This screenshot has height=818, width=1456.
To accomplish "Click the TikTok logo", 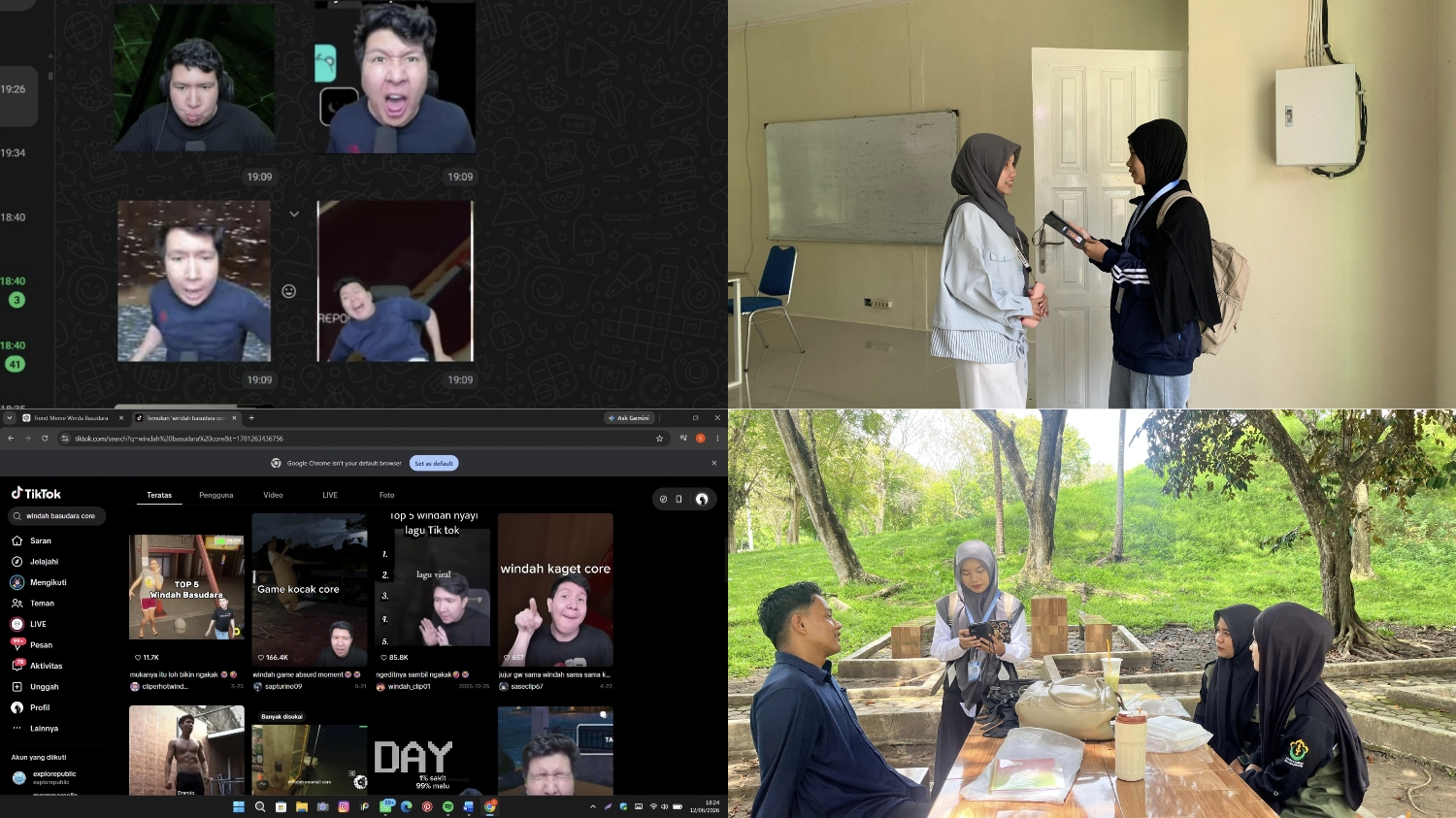I will point(36,493).
